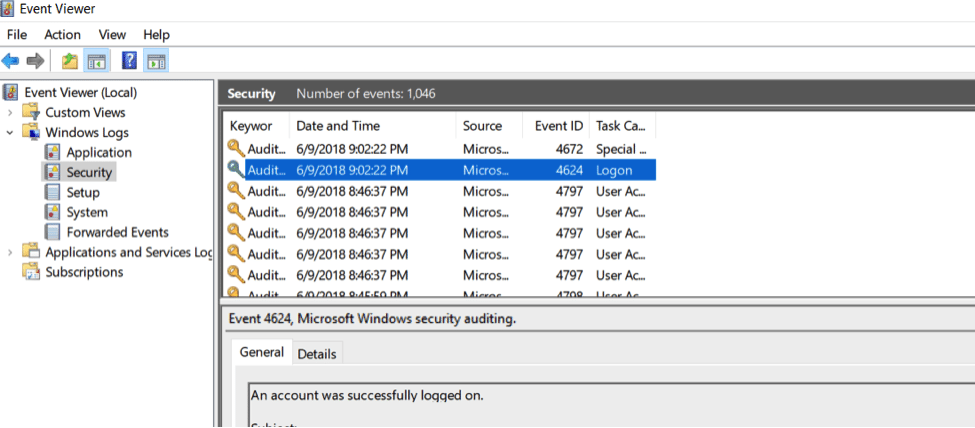Screen dimensions: 975x428
Task: Collapse the Windows Logs tree node
Action: pos(10,132)
